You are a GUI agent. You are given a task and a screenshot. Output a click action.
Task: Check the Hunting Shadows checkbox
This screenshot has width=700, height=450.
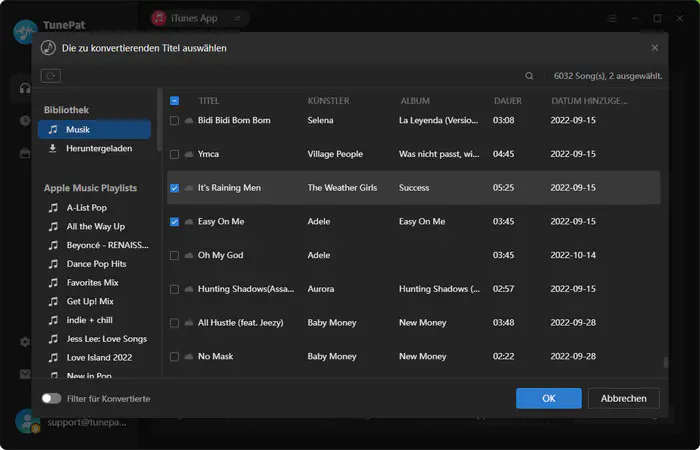point(175,289)
